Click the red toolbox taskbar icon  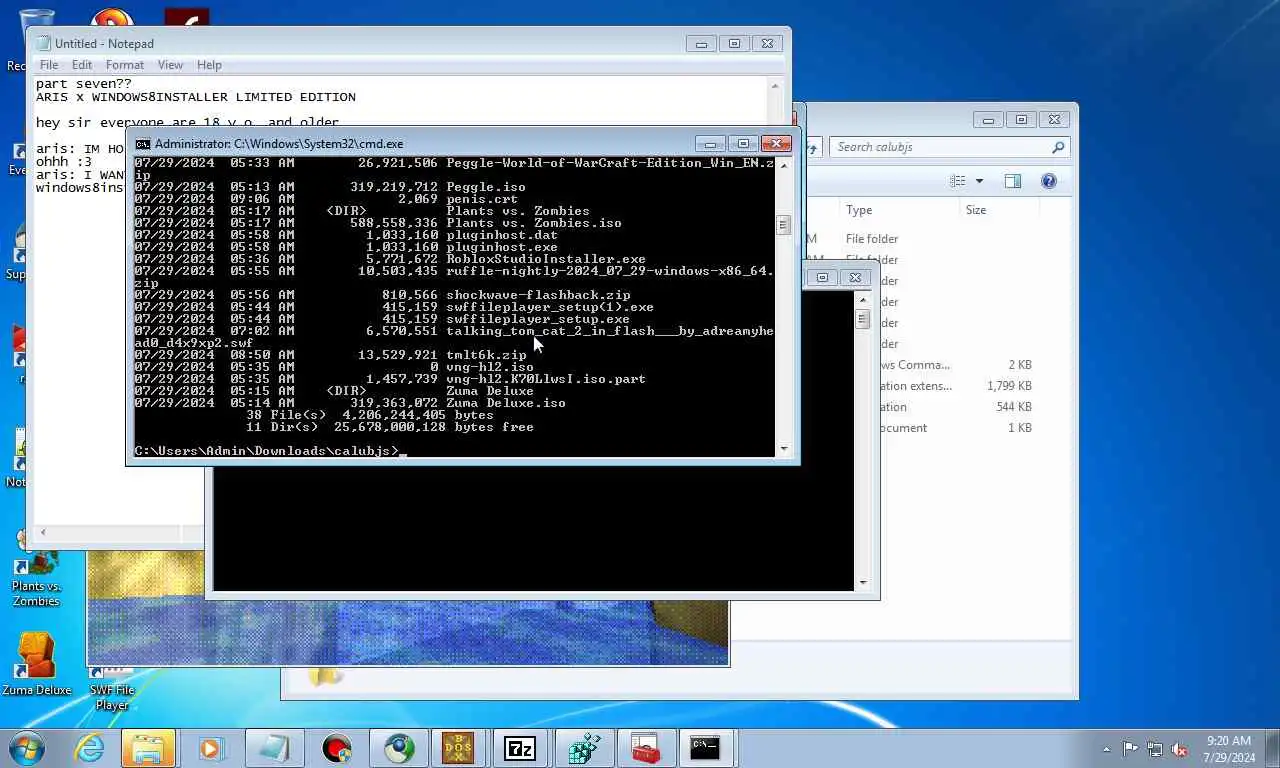[x=645, y=748]
